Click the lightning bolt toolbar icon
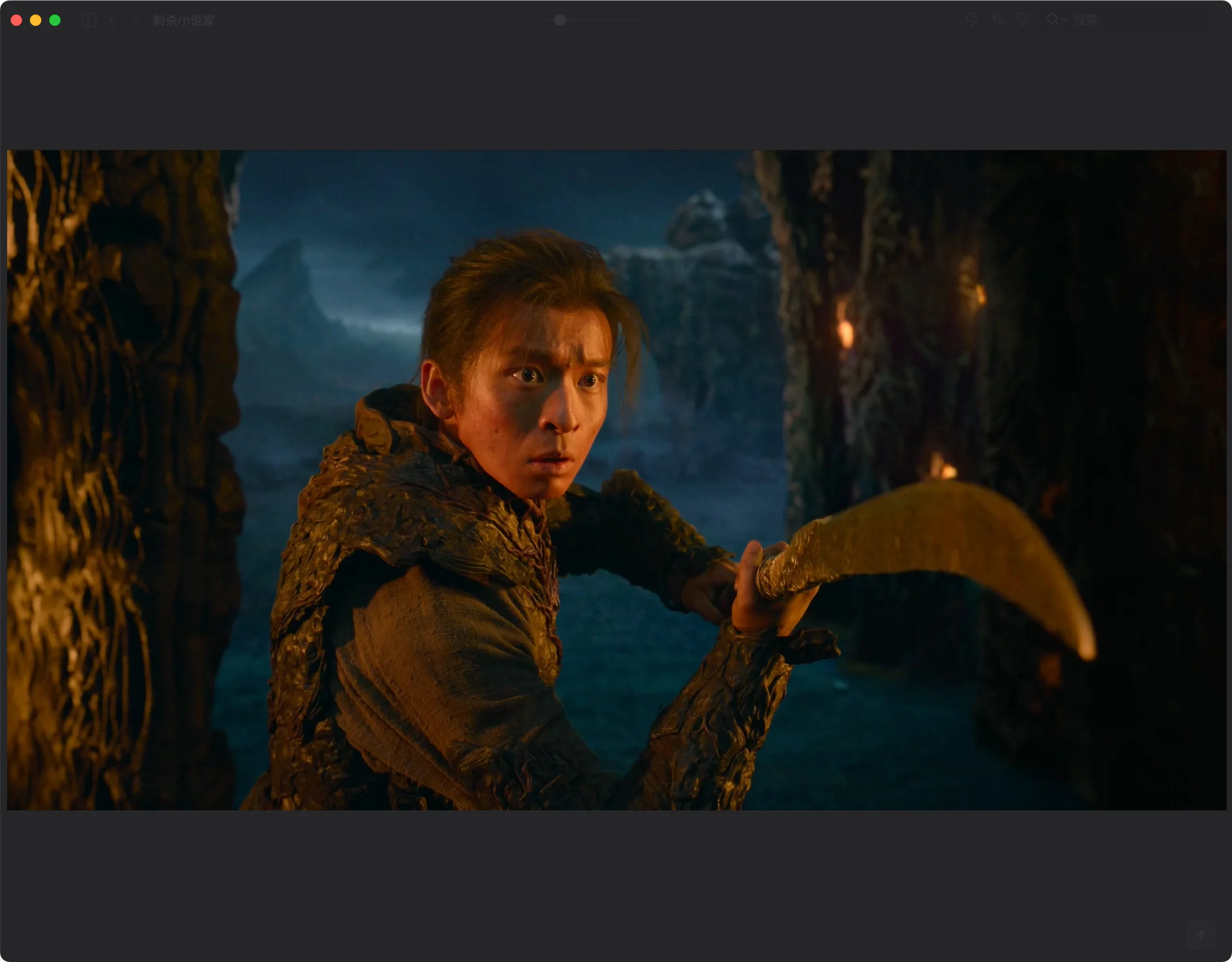 click(x=971, y=20)
